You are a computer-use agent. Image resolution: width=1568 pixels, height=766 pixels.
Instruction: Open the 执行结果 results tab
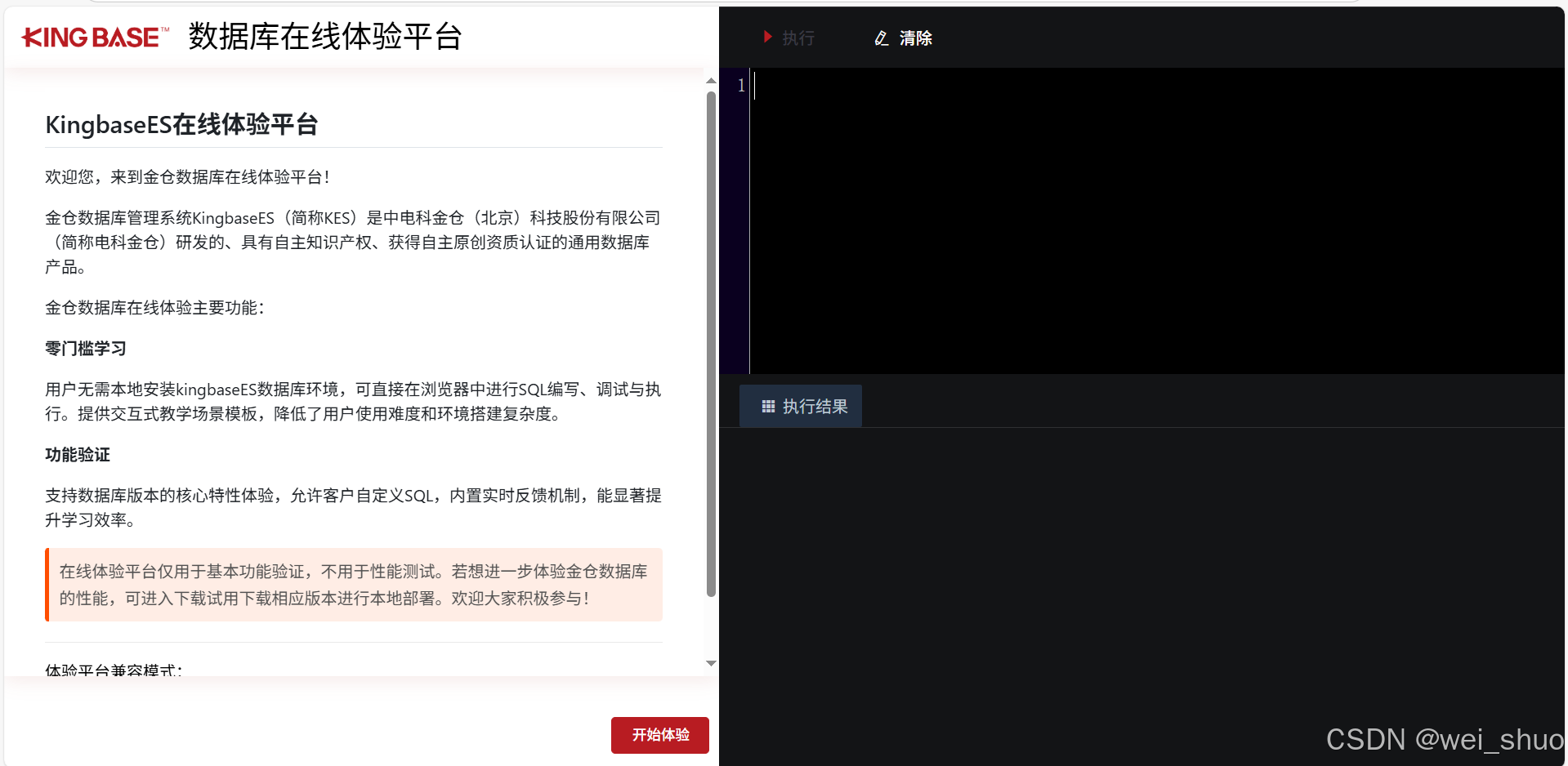tap(801, 406)
